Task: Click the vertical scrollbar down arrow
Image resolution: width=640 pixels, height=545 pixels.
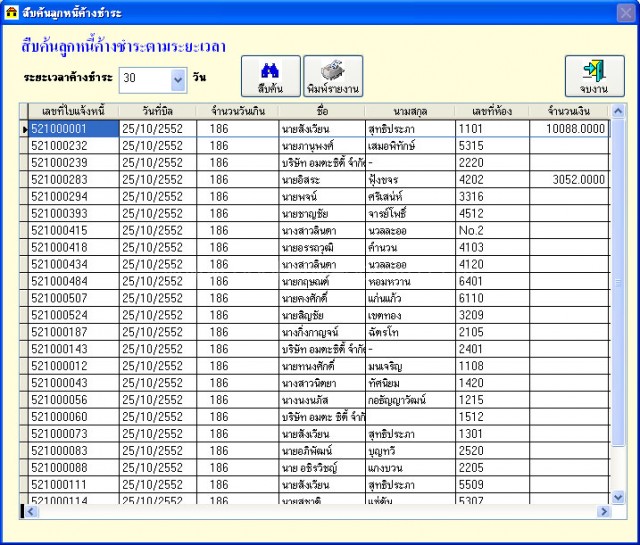Action: (618, 497)
